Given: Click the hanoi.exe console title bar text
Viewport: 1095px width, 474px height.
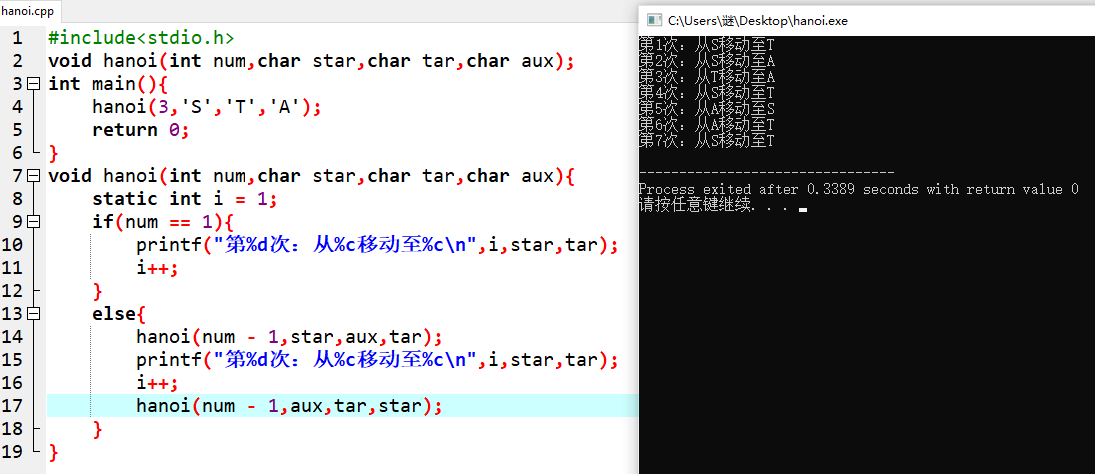Looking at the screenshot, I should tap(758, 20).
